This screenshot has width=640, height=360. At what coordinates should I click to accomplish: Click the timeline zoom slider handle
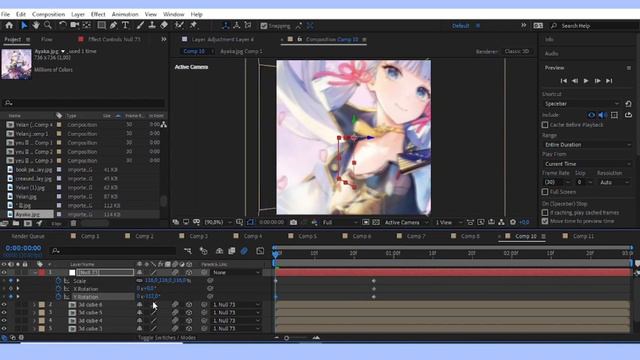tap(287, 338)
